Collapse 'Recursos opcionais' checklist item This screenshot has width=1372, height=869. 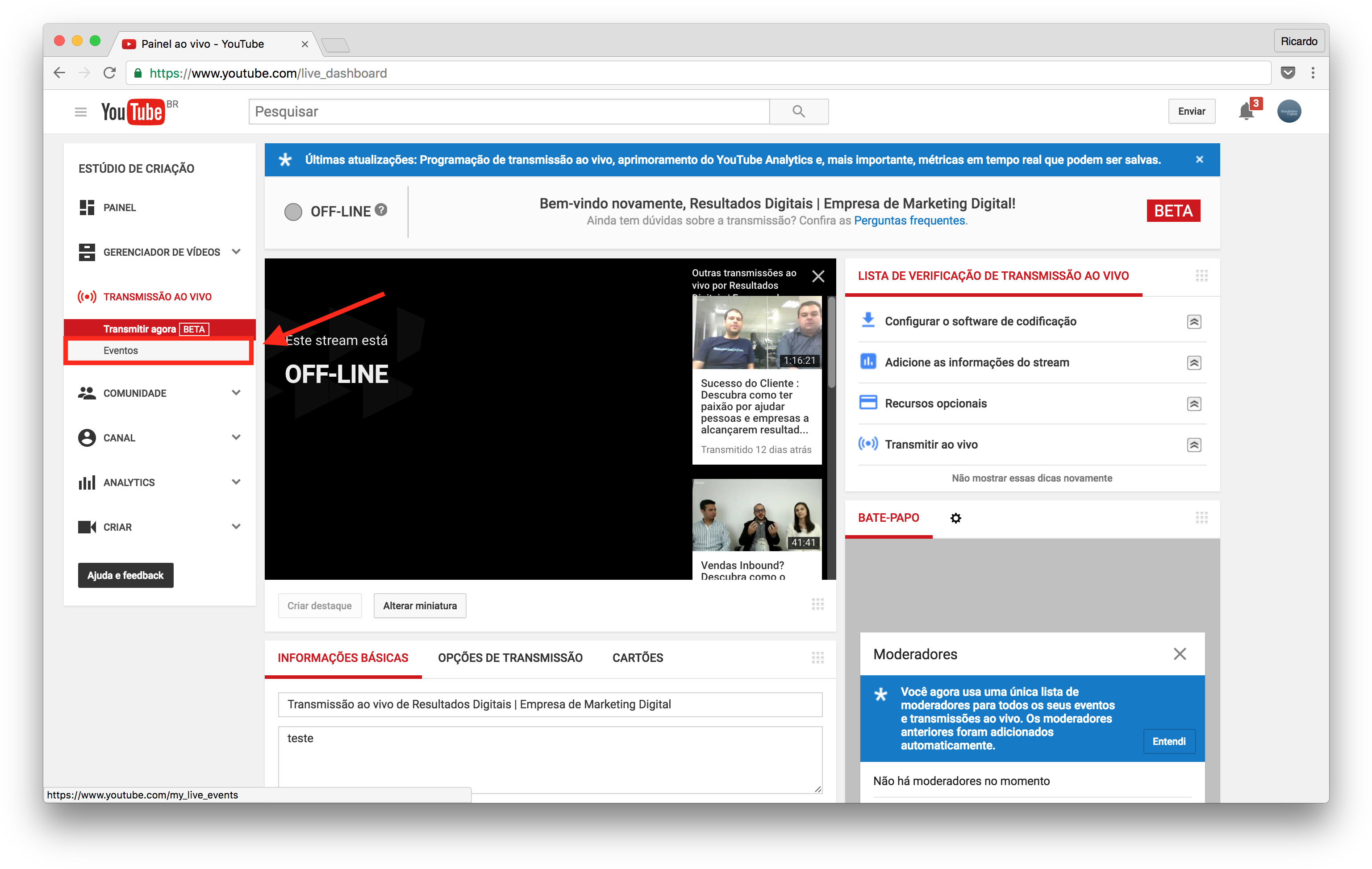pos(1194,404)
